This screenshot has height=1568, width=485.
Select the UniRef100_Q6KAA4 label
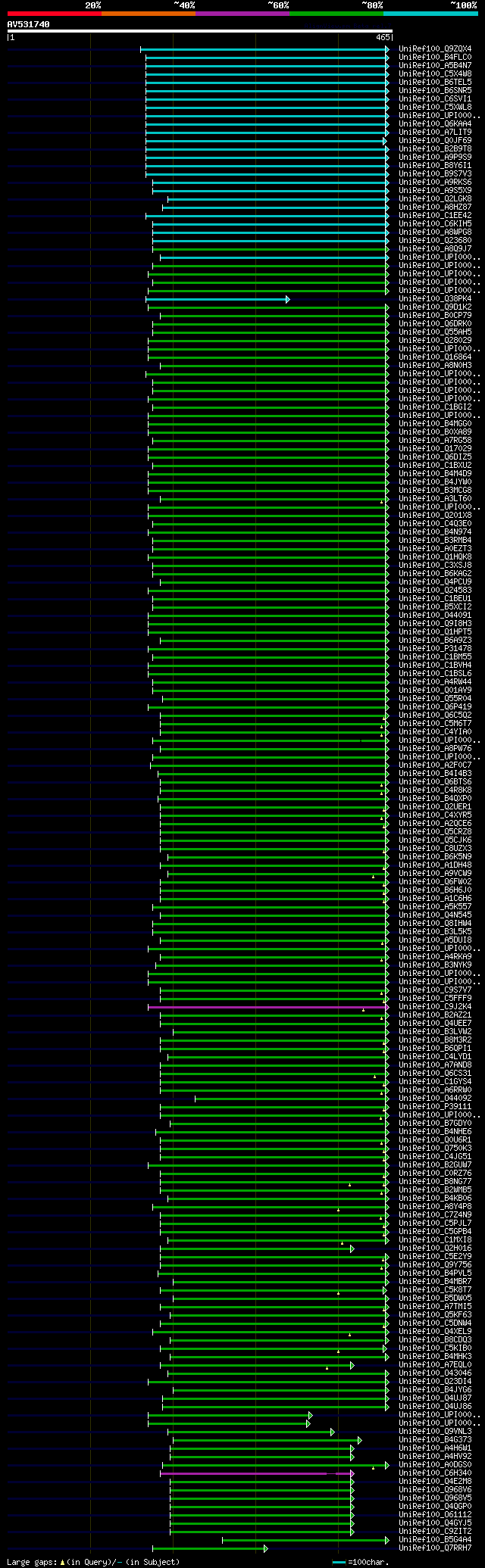click(x=435, y=124)
